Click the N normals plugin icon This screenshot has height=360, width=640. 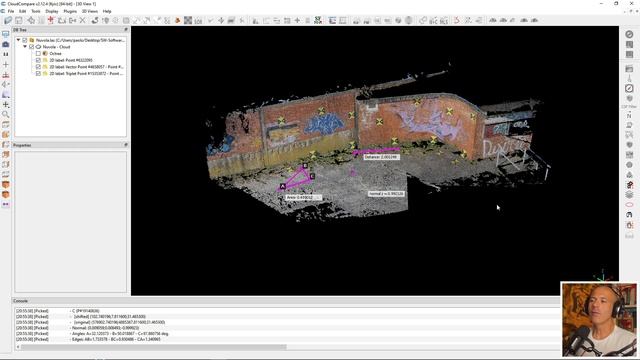coord(629,116)
